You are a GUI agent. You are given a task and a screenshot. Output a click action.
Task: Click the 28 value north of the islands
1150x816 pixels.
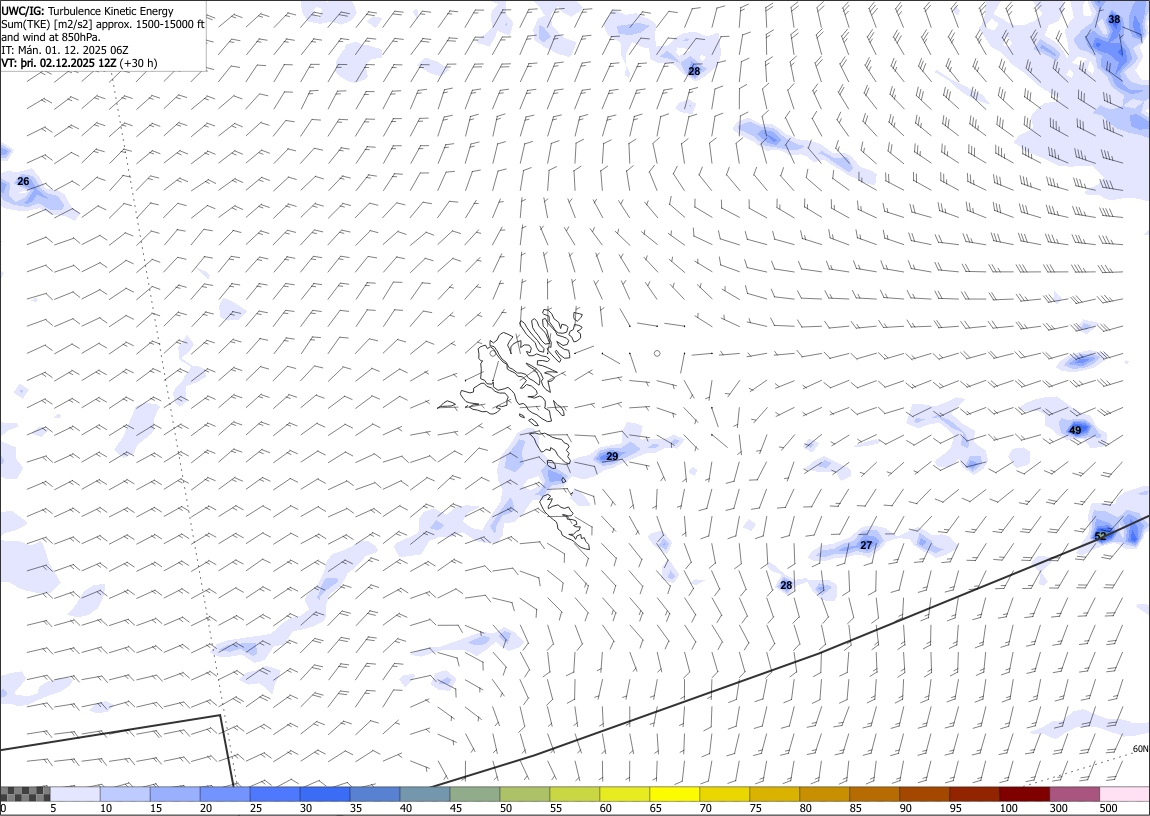pos(694,71)
